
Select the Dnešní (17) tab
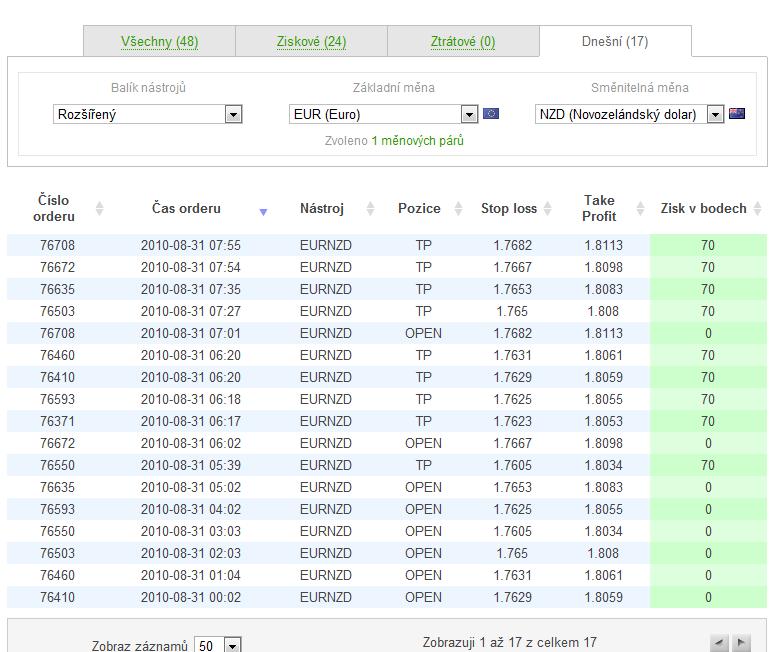click(615, 42)
